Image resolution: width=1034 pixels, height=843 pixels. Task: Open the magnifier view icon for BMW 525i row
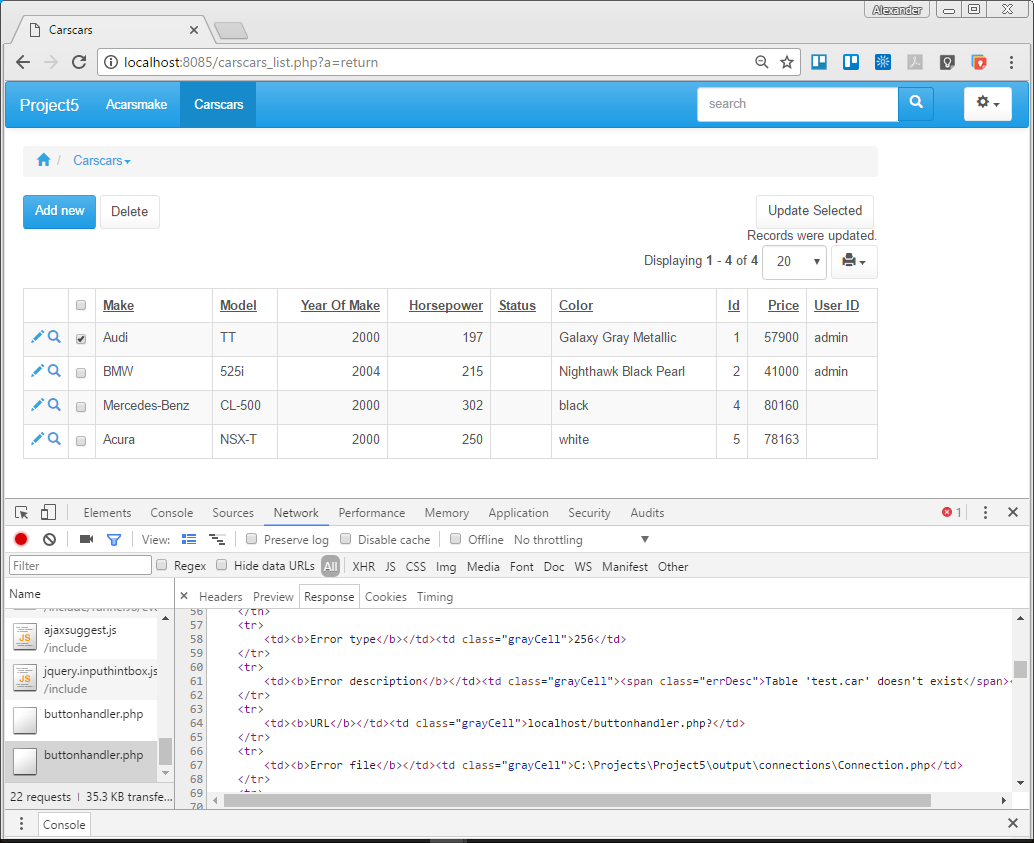point(54,372)
